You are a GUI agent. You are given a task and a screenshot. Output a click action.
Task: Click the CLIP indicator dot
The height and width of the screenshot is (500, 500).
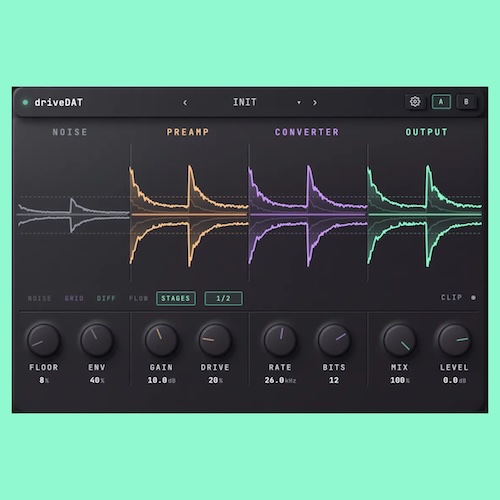click(473, 298)
